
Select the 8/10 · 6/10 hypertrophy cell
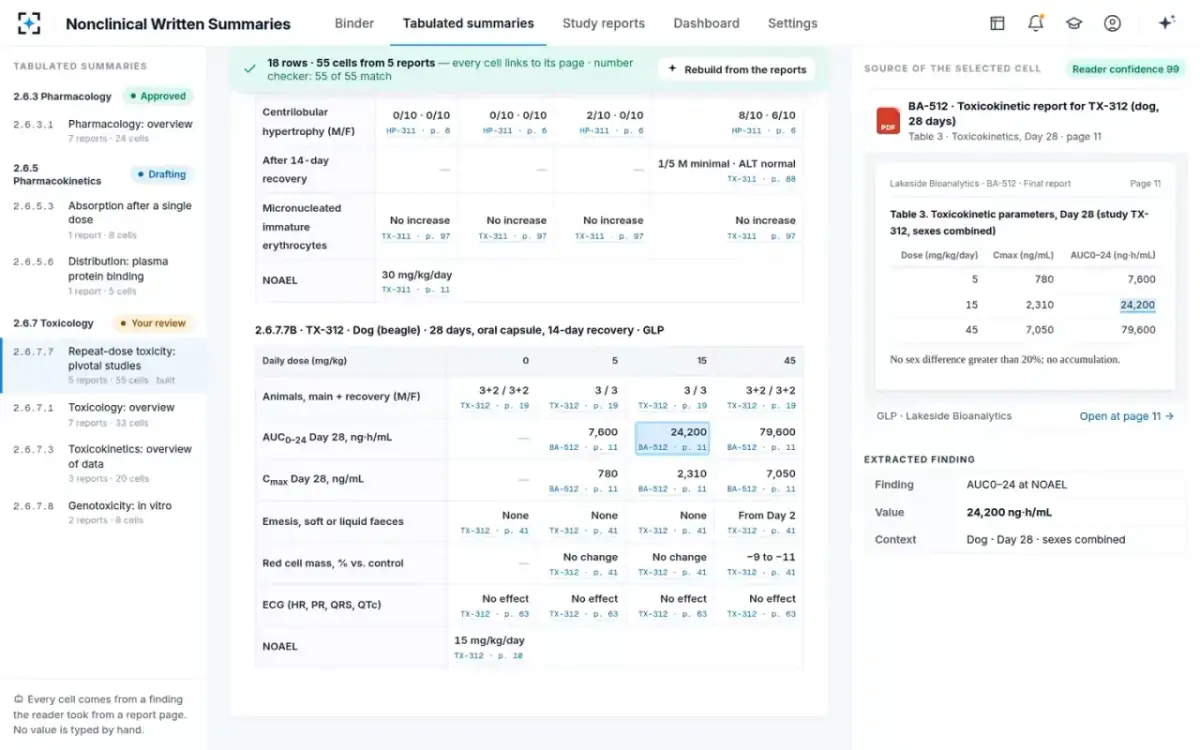click(765, 122)
